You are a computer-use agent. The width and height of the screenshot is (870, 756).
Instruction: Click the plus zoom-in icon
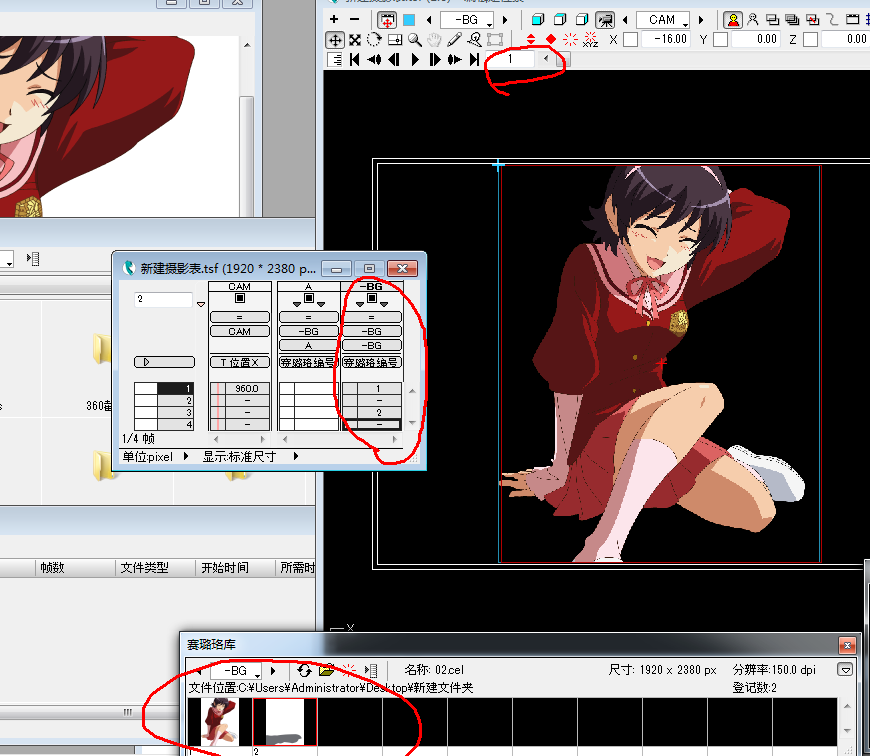click(x=334, y=20)
